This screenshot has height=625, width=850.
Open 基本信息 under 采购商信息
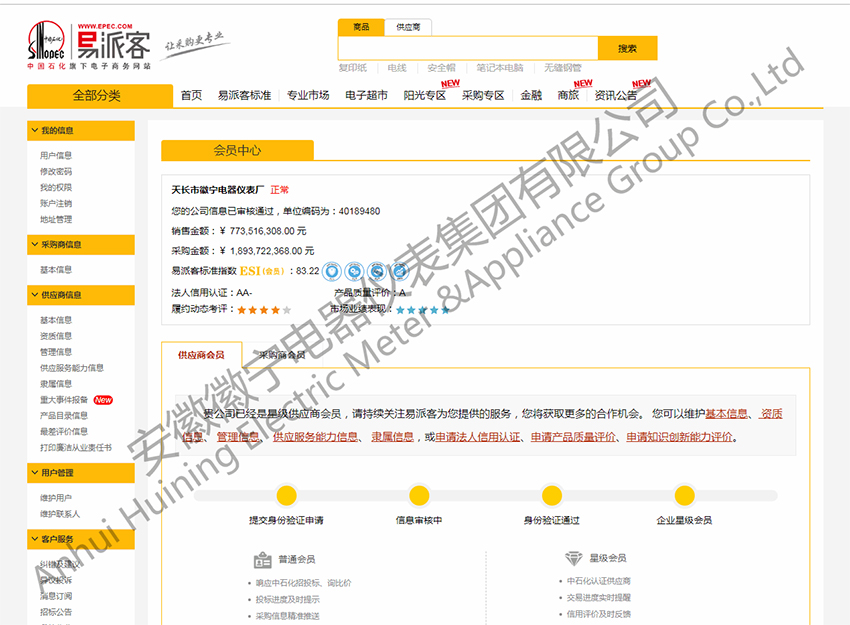pyautogui.click(x=56, y=269)
